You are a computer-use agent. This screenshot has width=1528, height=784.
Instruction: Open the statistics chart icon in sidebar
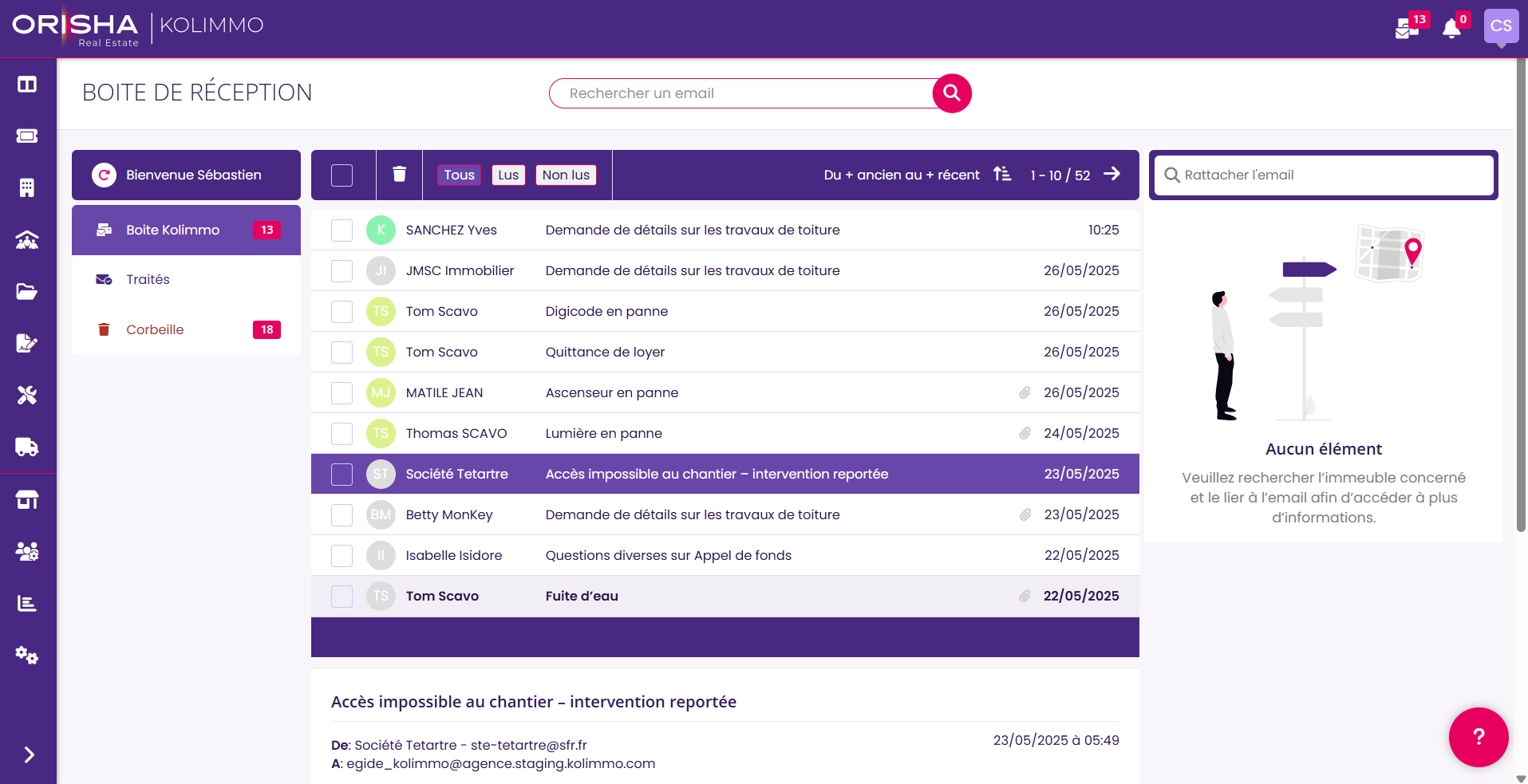(x=27, y=603)
